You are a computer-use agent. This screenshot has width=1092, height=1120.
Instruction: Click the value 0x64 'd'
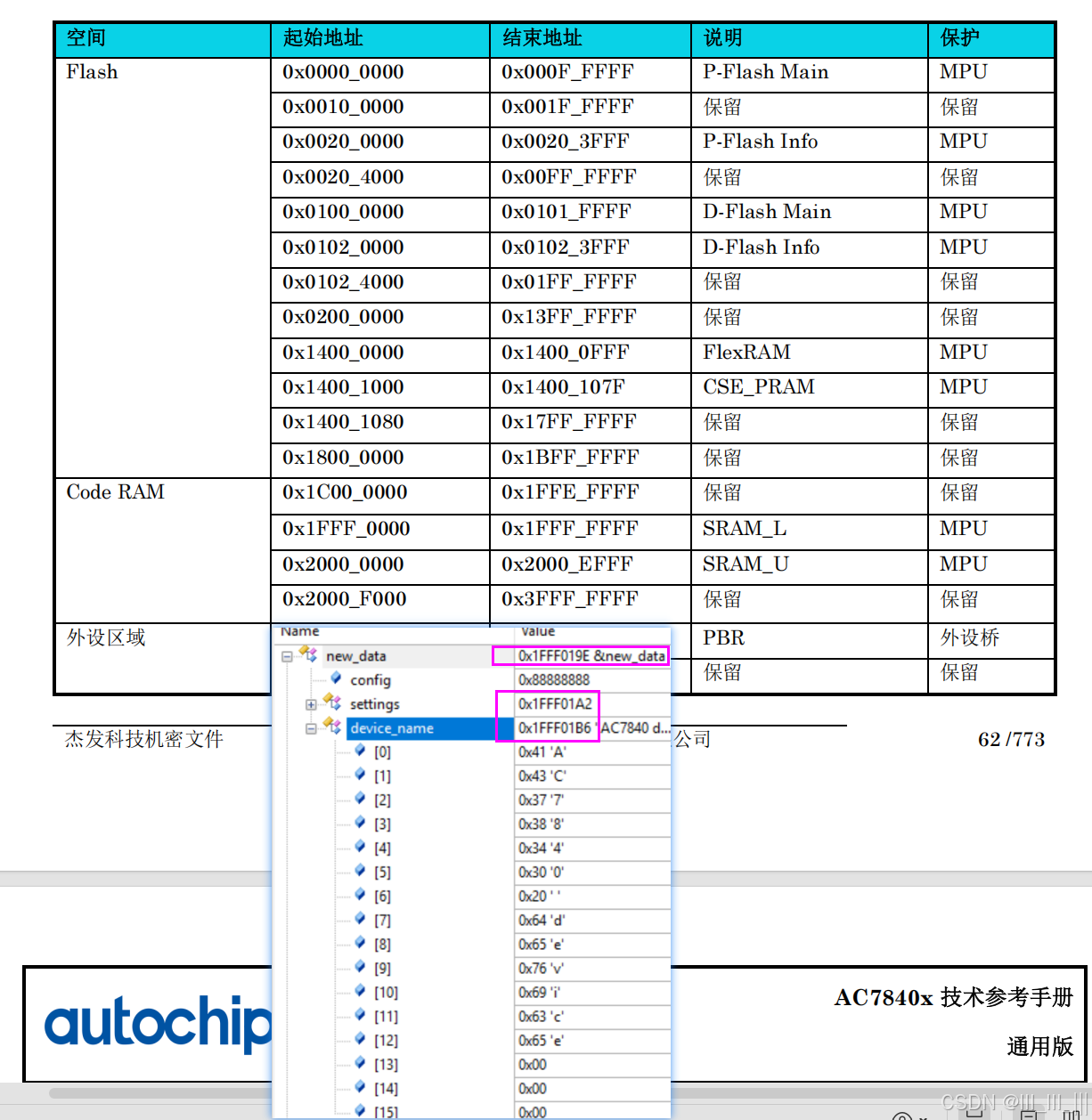(x=541, y=921)
